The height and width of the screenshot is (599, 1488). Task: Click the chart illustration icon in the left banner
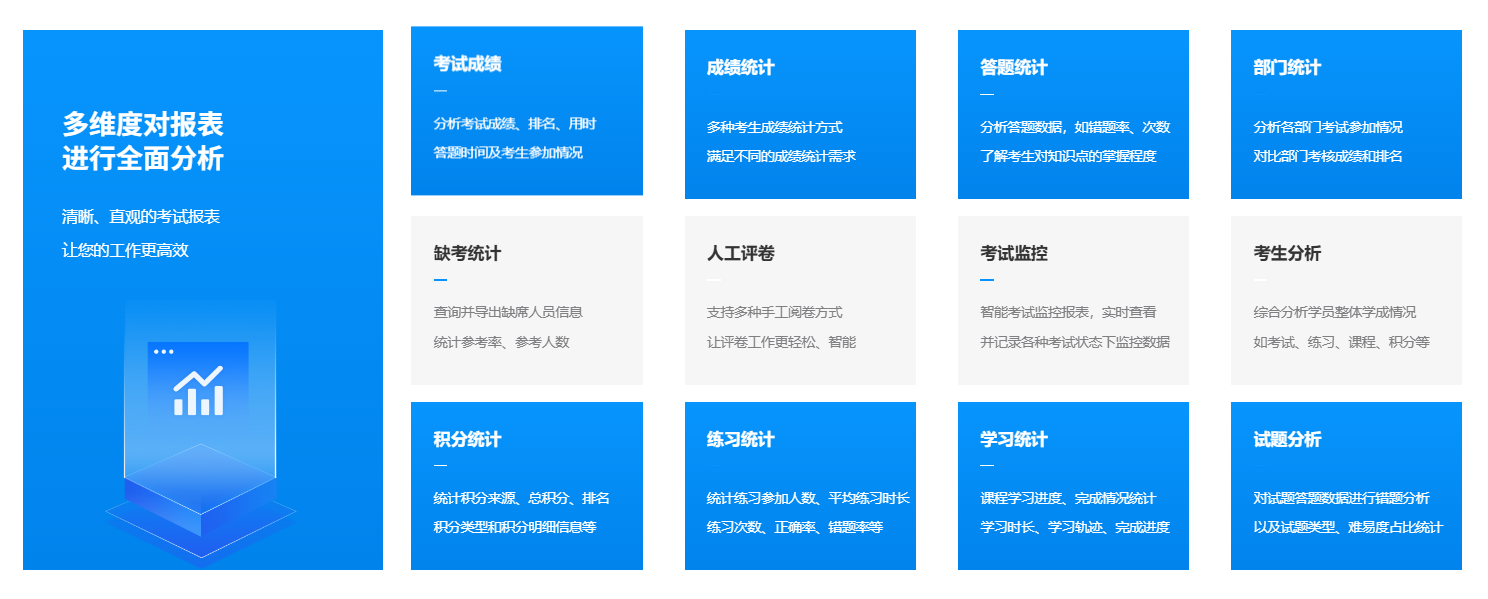(199, 381)
